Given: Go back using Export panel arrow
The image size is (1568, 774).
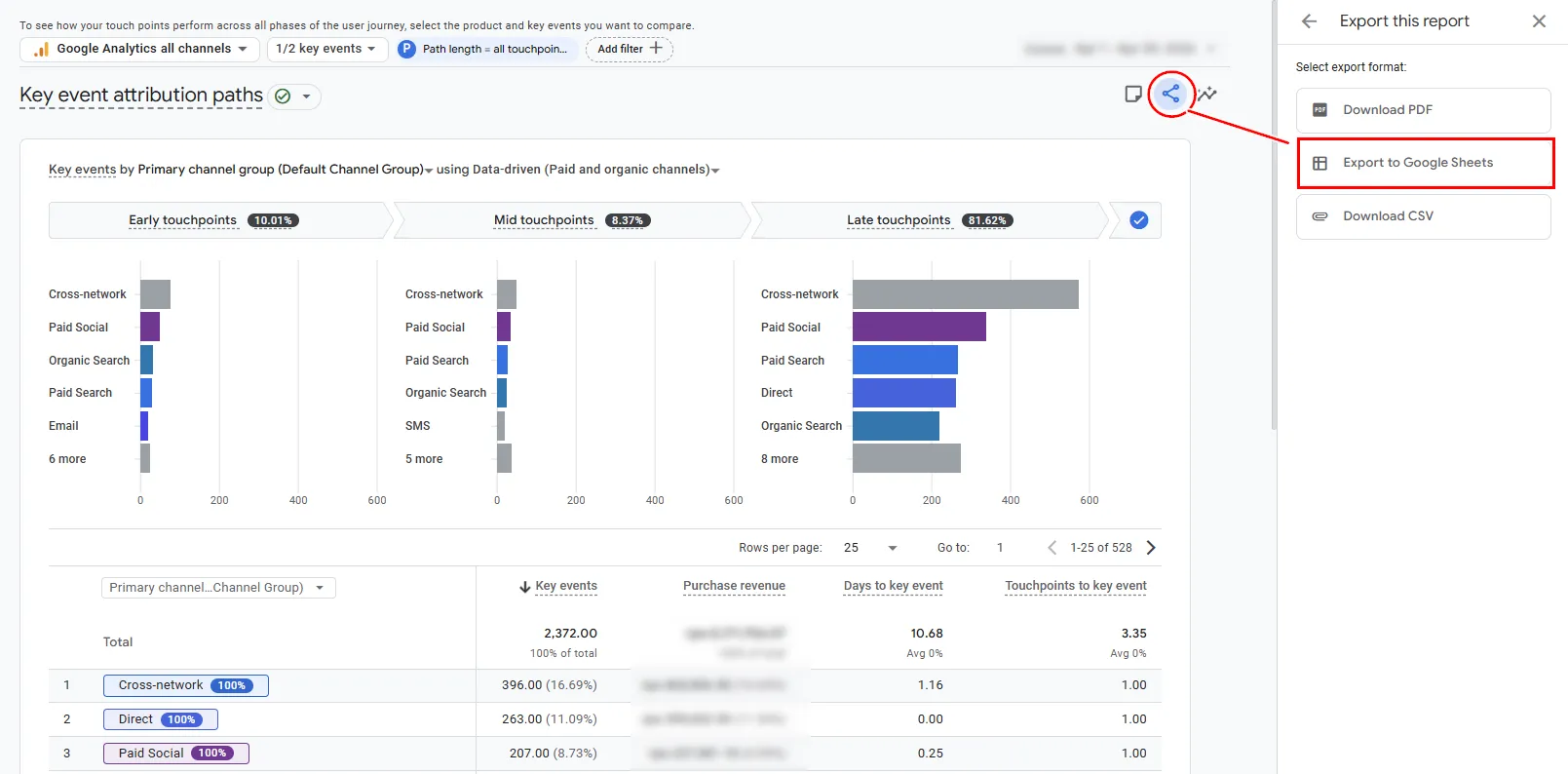Looking at the screenshot, I should (x=1309, y=20).
